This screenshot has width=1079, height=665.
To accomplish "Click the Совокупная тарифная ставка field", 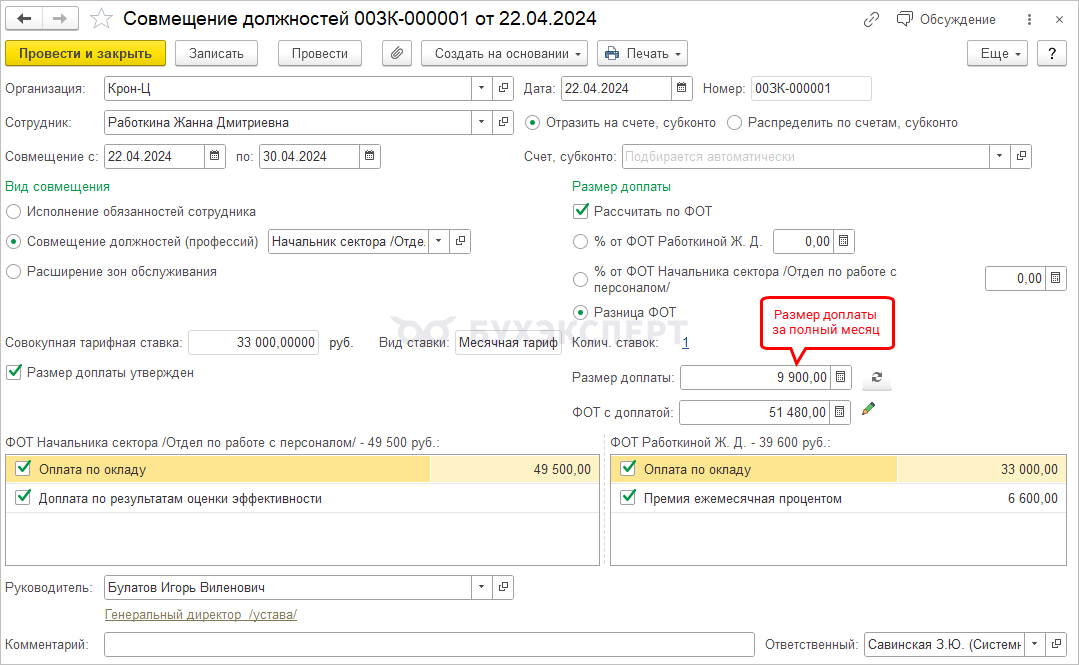I will [x=253, y=342].
